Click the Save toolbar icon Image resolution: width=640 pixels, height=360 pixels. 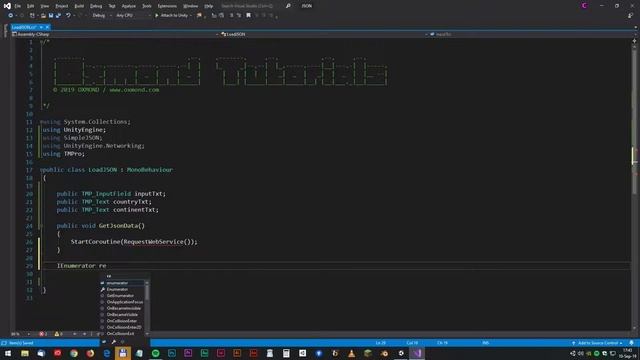(51, 16)
